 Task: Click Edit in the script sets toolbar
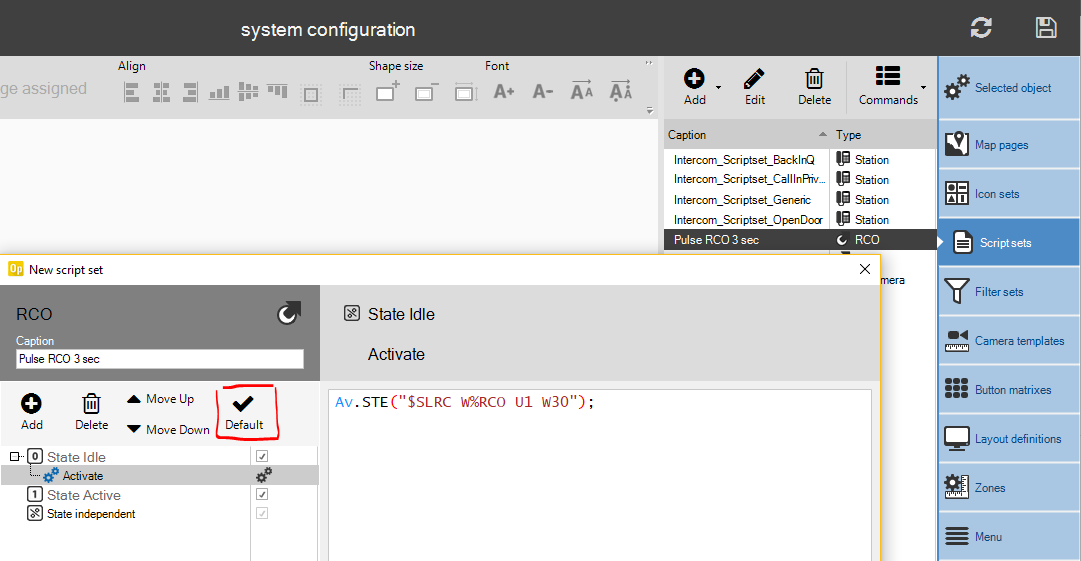pyautogui.click(x=754, y=87)
